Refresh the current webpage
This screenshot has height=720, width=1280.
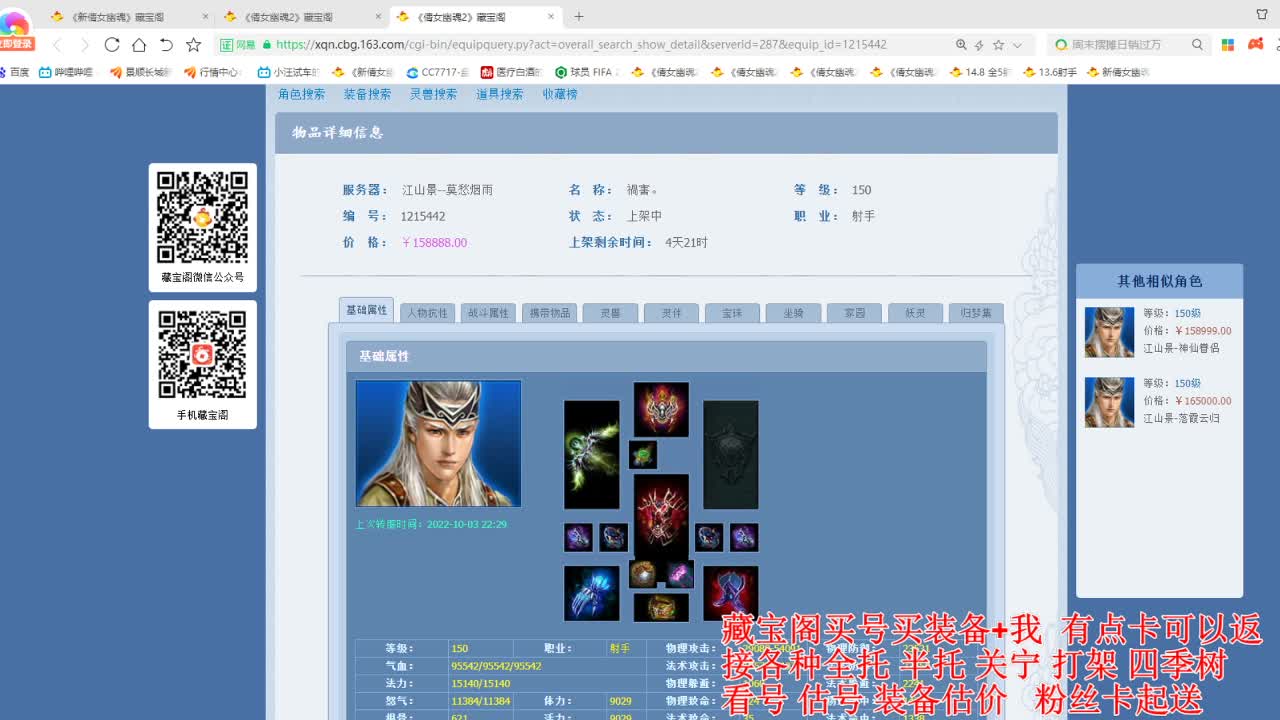point(111,45)
